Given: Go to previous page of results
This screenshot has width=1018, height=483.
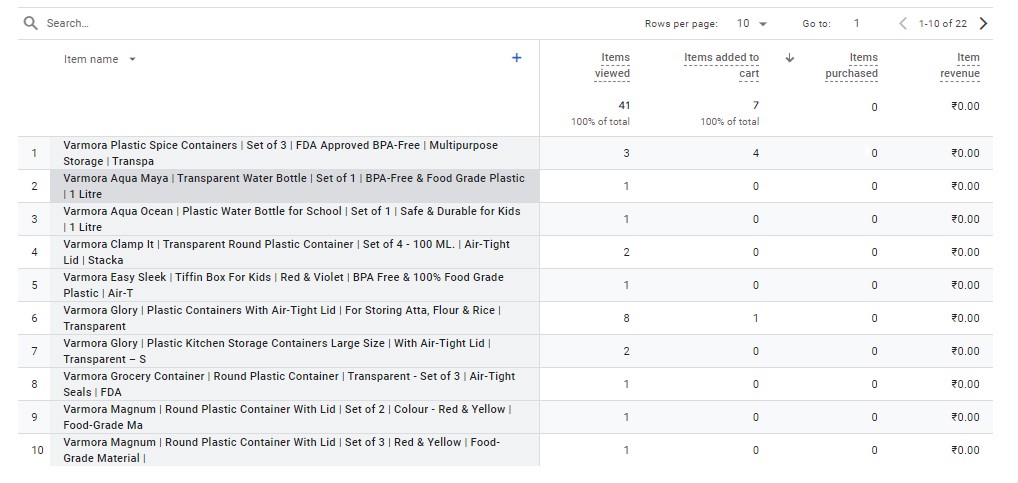Looking at the screenshot, I should (x=903, y=23).
